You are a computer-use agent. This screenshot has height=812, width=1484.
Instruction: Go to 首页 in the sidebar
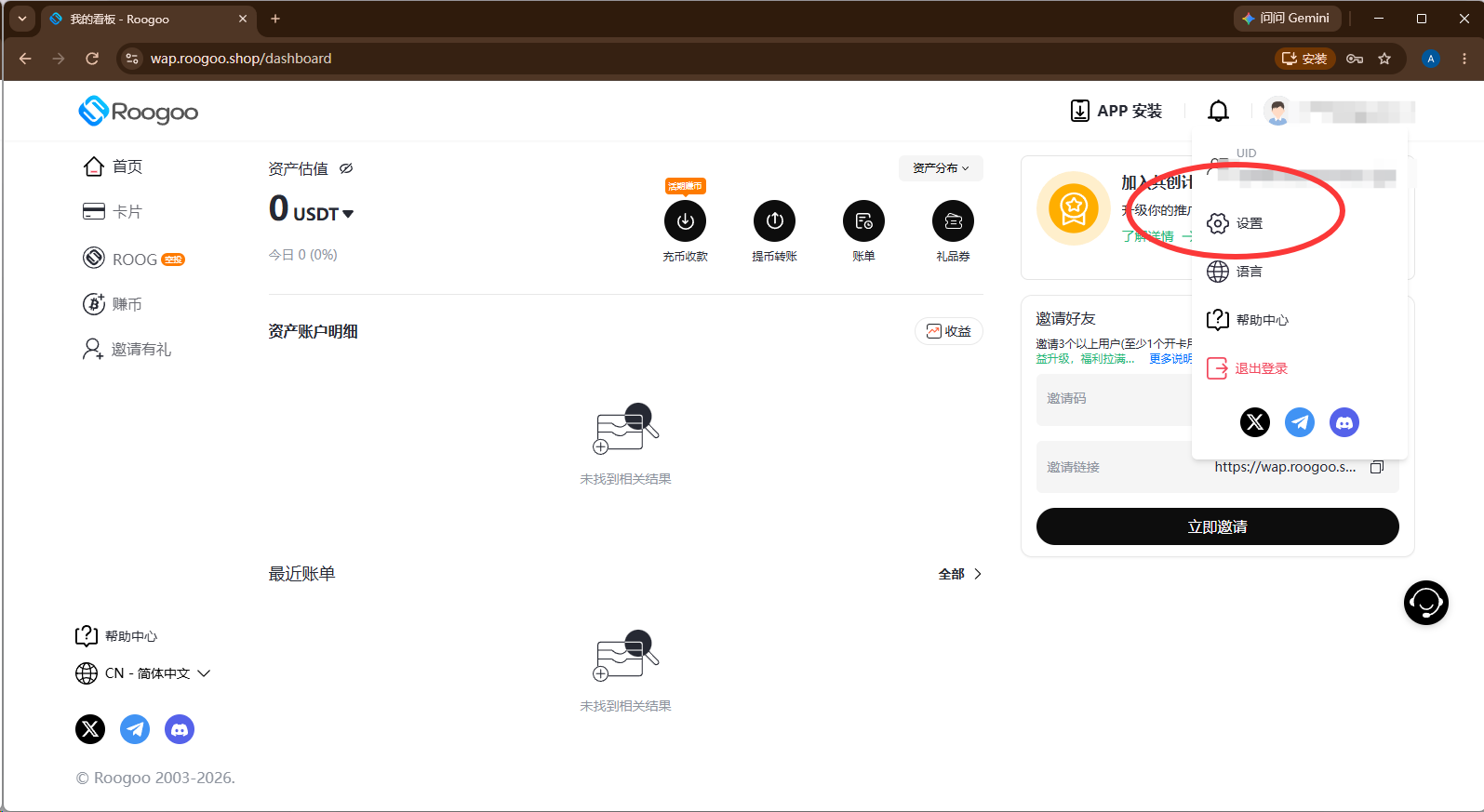pyautogui.click(x=114, y=166)
